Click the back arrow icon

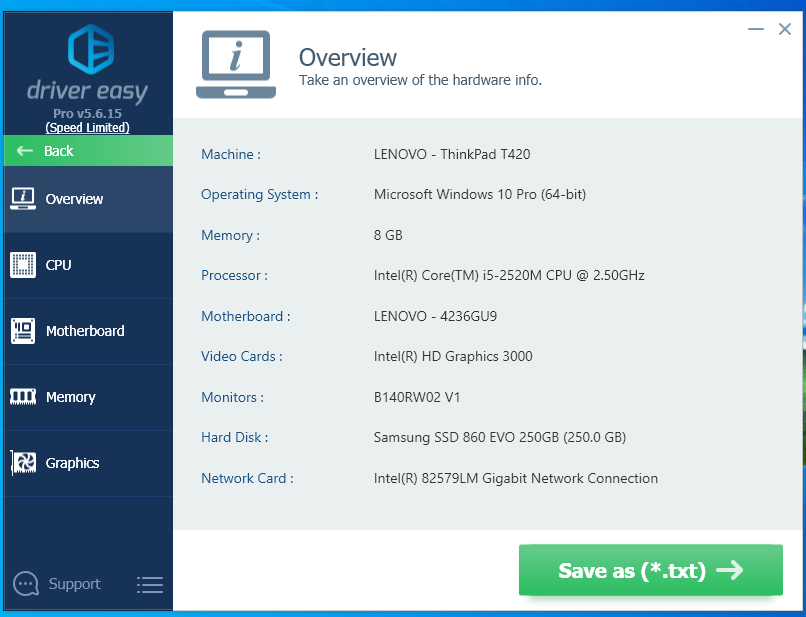(x=24, y=151)
